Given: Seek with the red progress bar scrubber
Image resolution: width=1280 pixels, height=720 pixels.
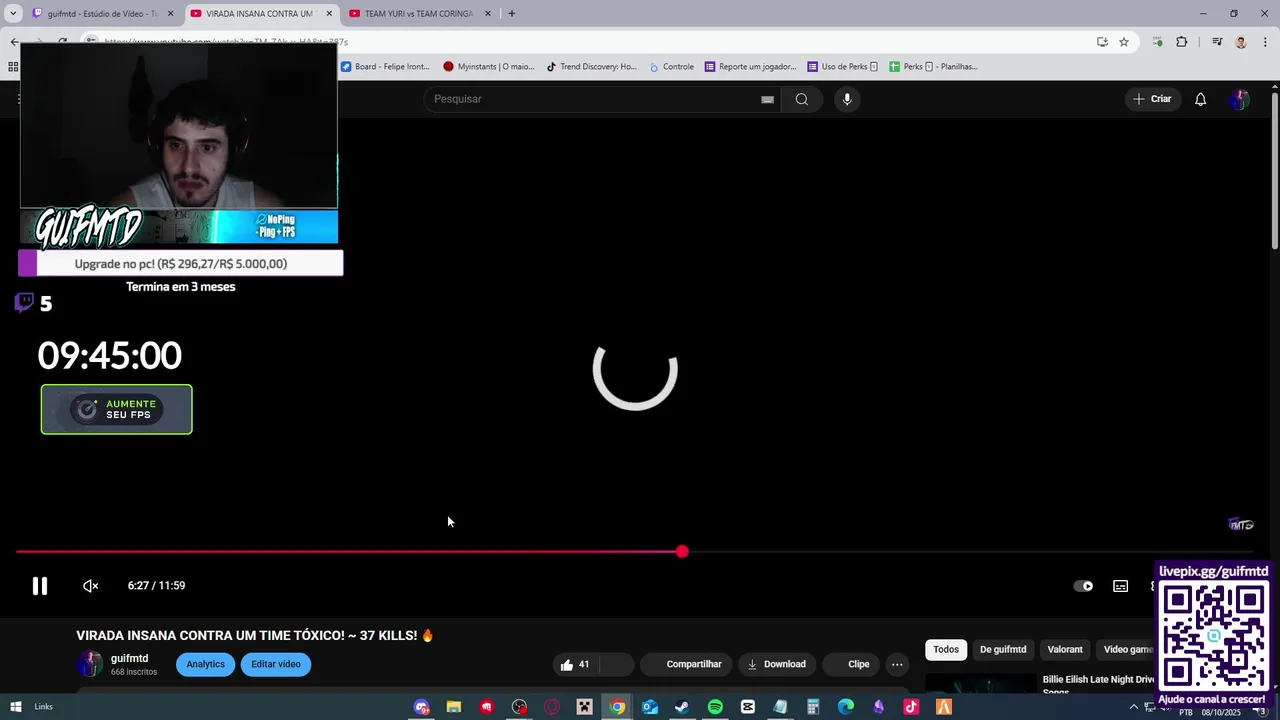Looking at the screenshot, I should pos(682,552).
